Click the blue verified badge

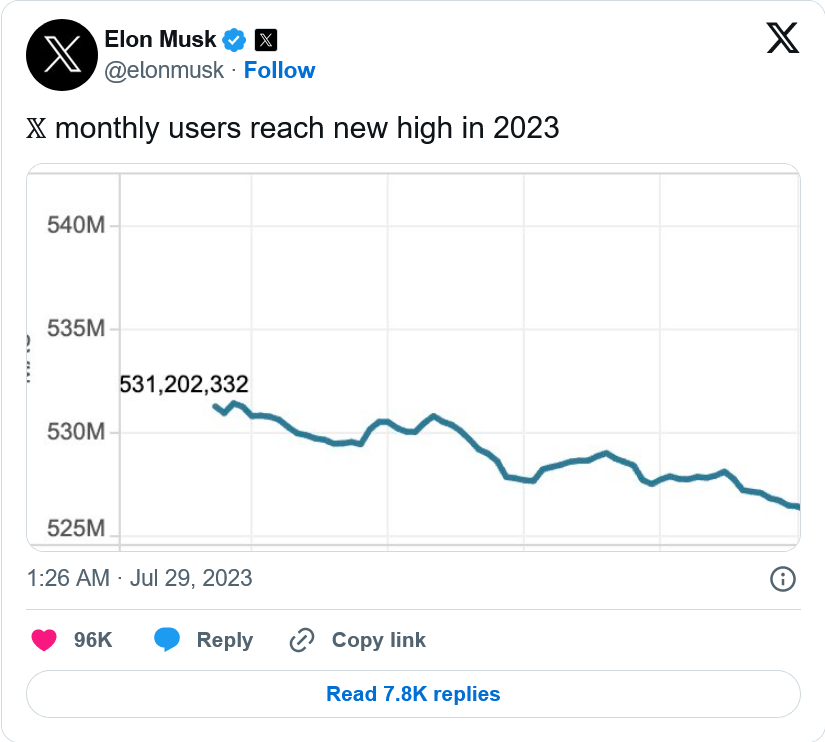pos(235,40)
